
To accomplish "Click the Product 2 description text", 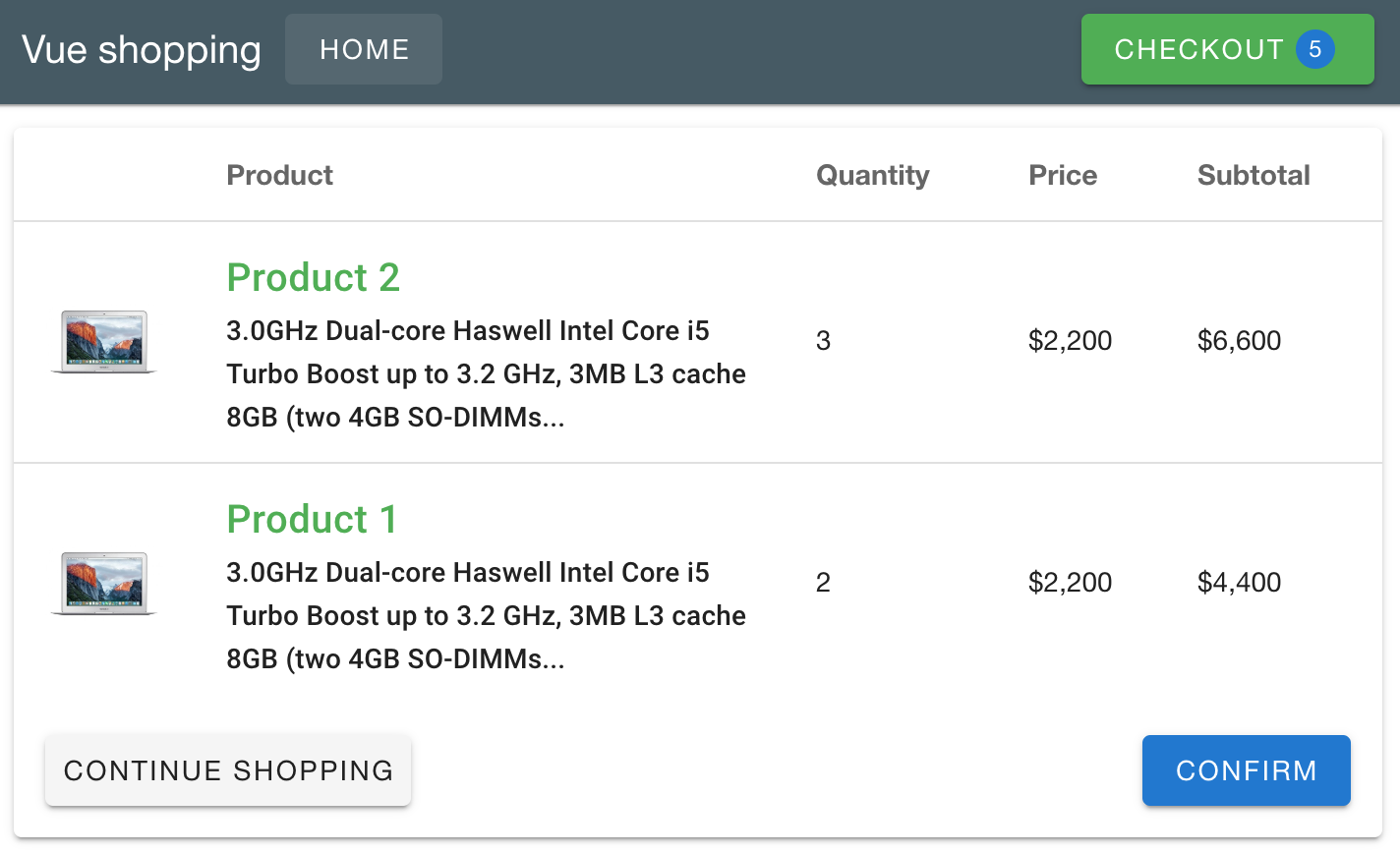I will tap(486, 373).
